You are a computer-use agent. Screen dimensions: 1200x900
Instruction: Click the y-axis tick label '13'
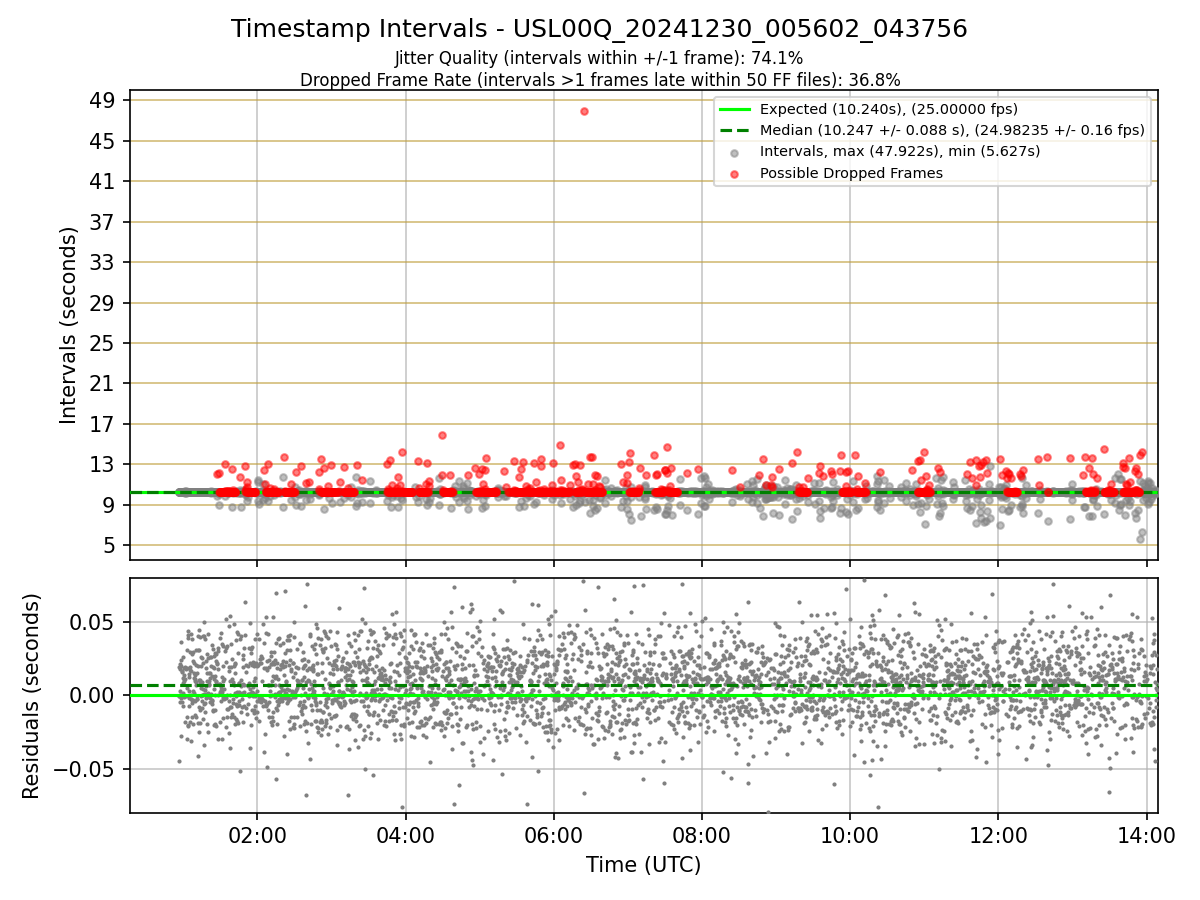coord(104,465)
